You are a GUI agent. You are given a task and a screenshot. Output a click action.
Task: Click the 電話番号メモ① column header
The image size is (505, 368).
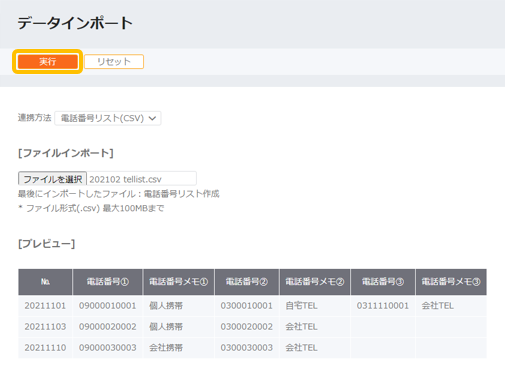(x=178, y=282)
